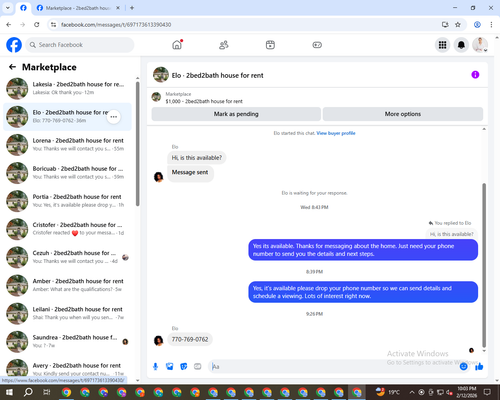Click More options button
Screen dimensions: 500x400
(403, 114)
